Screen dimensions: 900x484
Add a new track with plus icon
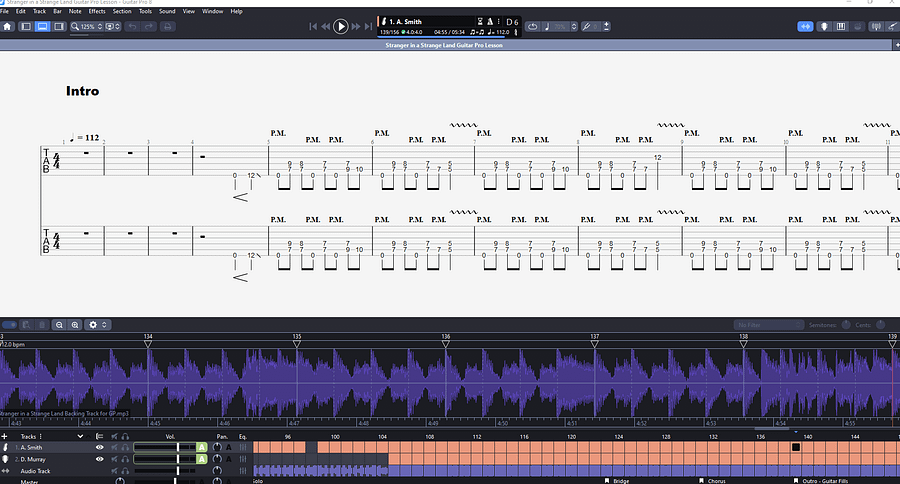click(5, 436)
